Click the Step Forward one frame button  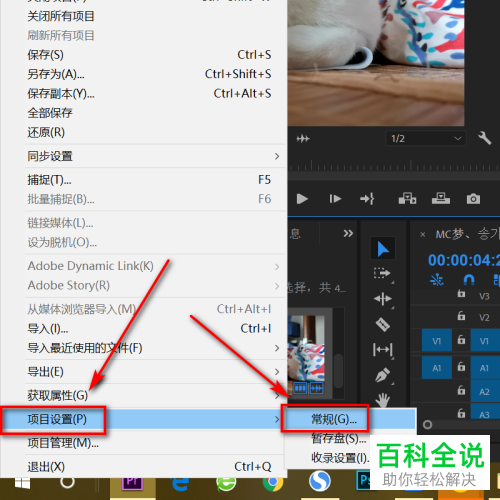pos(335,199)
